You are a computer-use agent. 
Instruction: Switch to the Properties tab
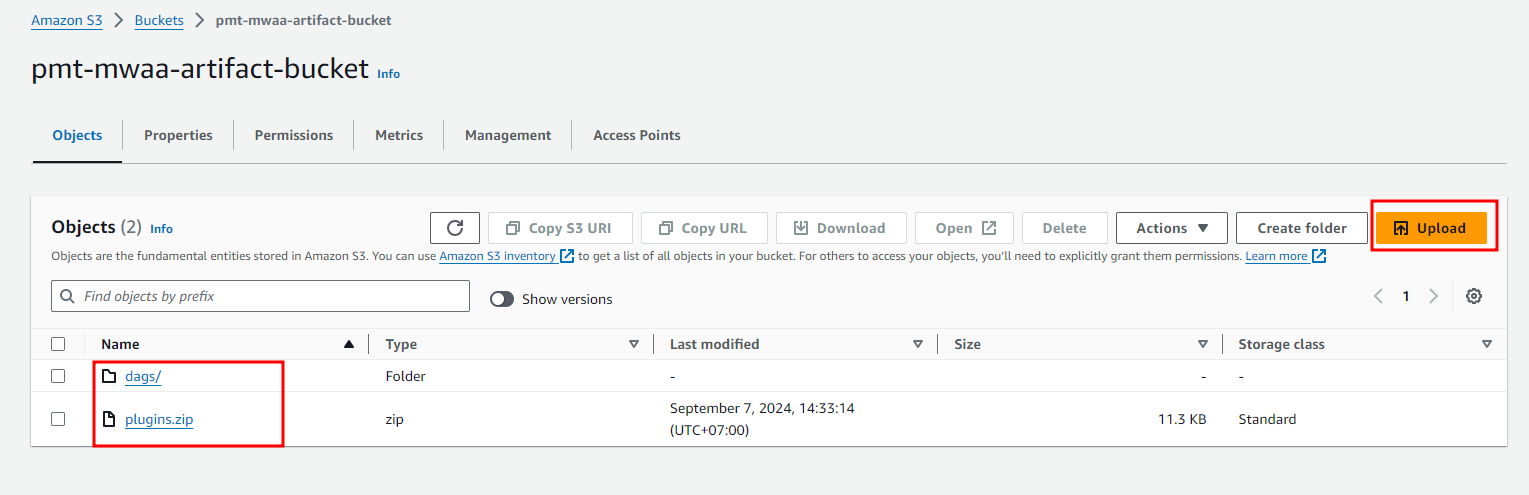point(178,135)
